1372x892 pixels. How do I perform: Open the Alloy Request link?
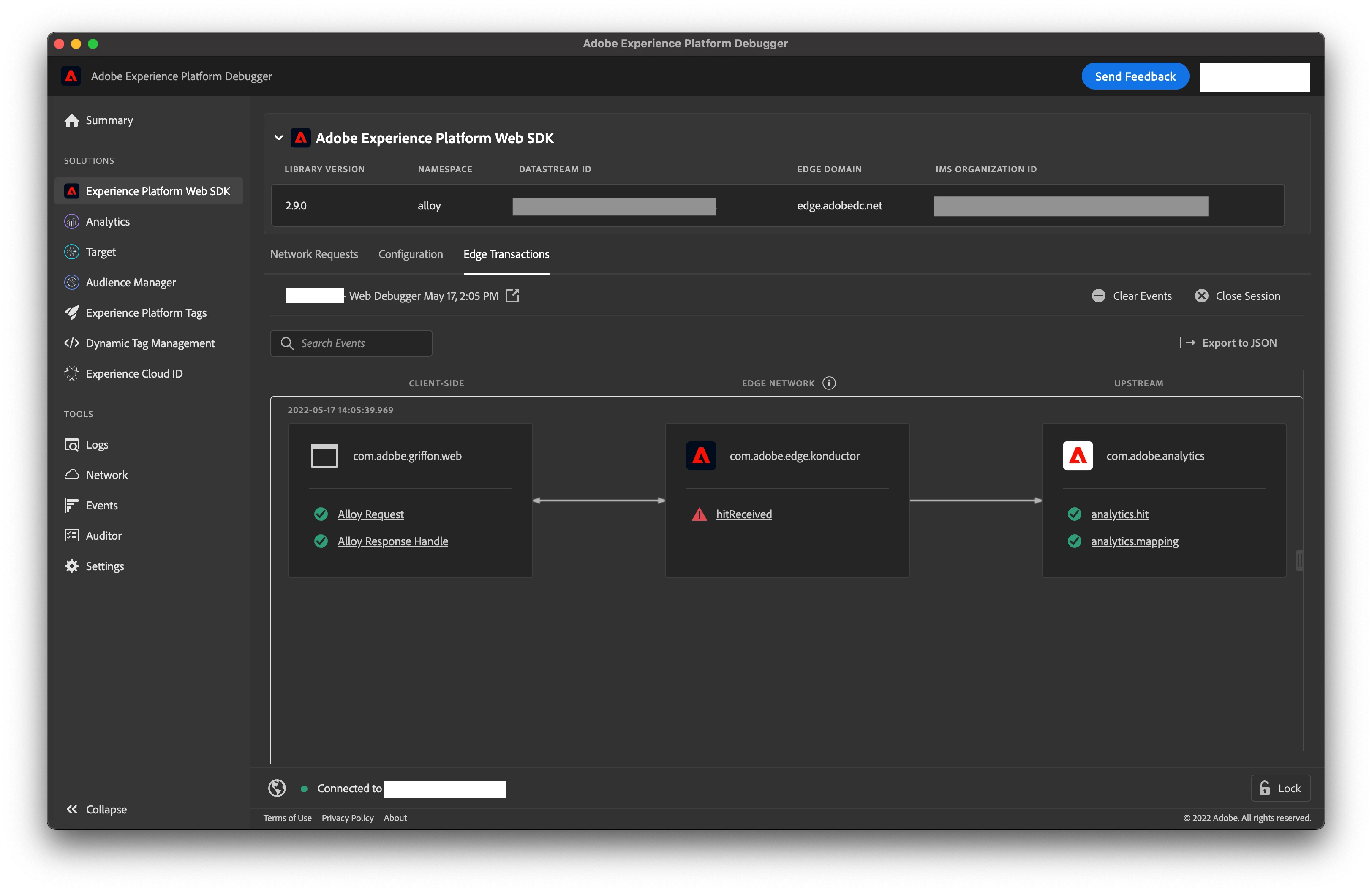(x=371, y=514)
